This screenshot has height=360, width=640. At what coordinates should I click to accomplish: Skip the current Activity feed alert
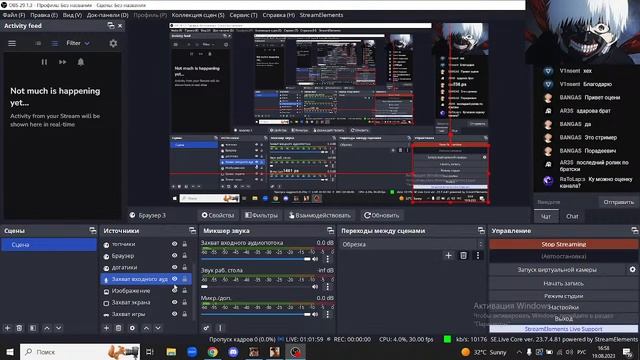(x=62, y=62)
